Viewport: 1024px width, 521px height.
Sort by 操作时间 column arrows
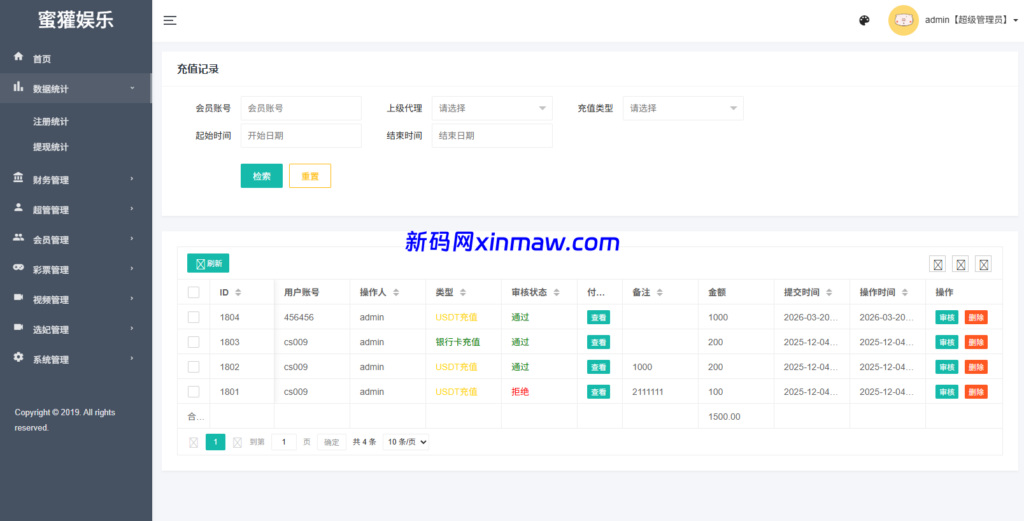coord(904,292)
